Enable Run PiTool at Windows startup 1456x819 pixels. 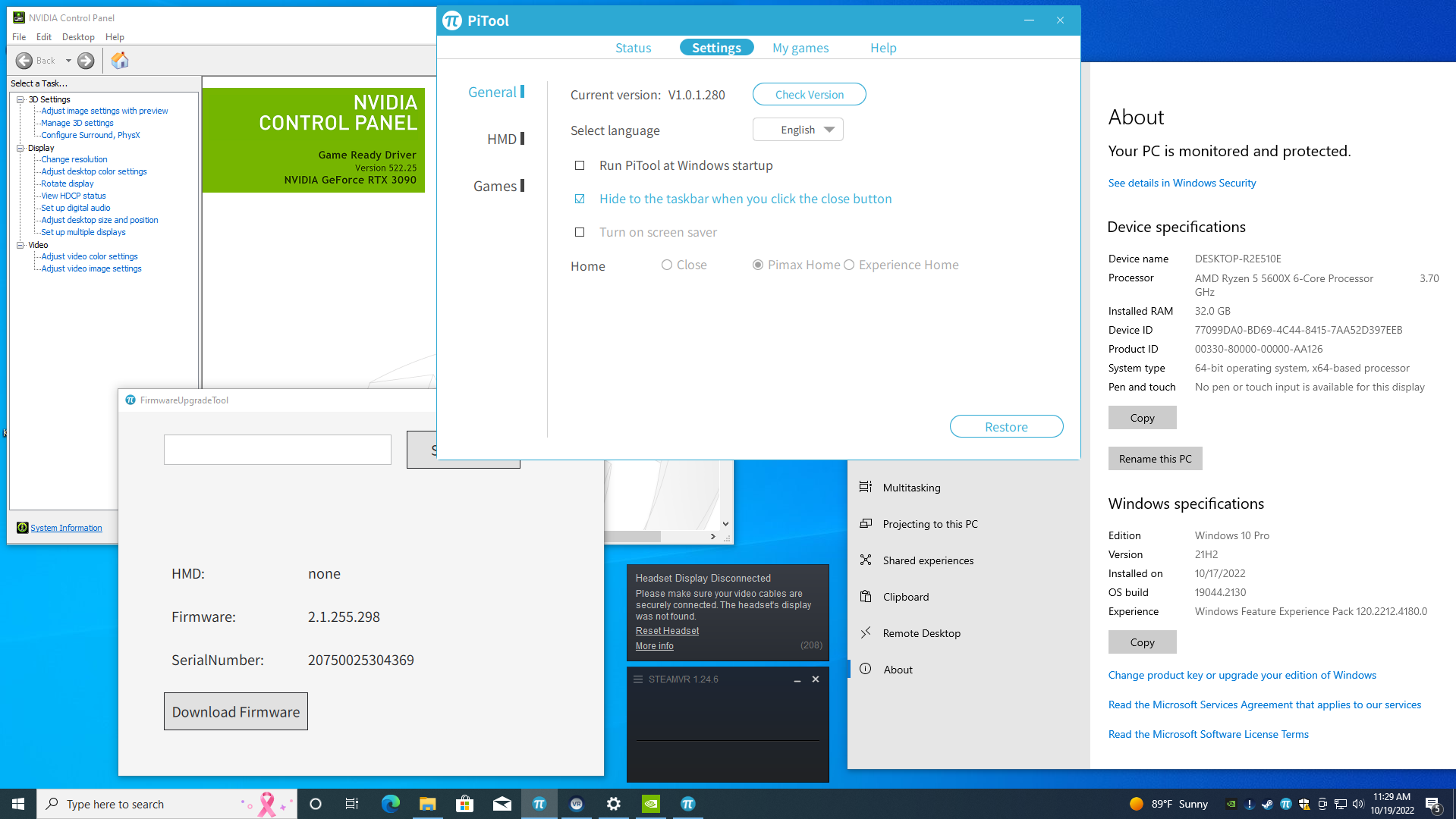580,165
